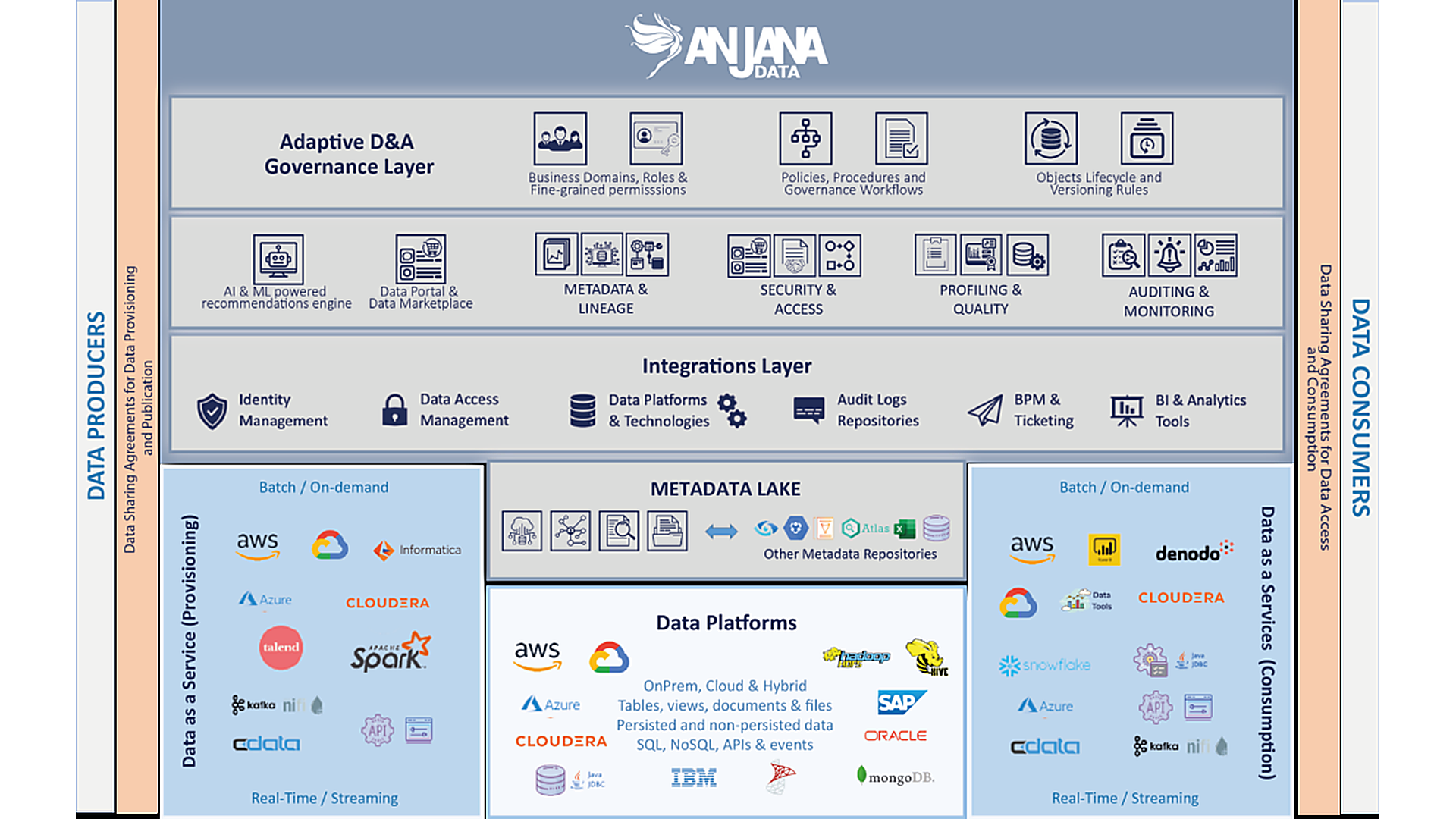Viewport: 1456px width, 819px height.
Task: Click the Auditing & Monitoring alarm bell icon
Action: (1169, 255)
